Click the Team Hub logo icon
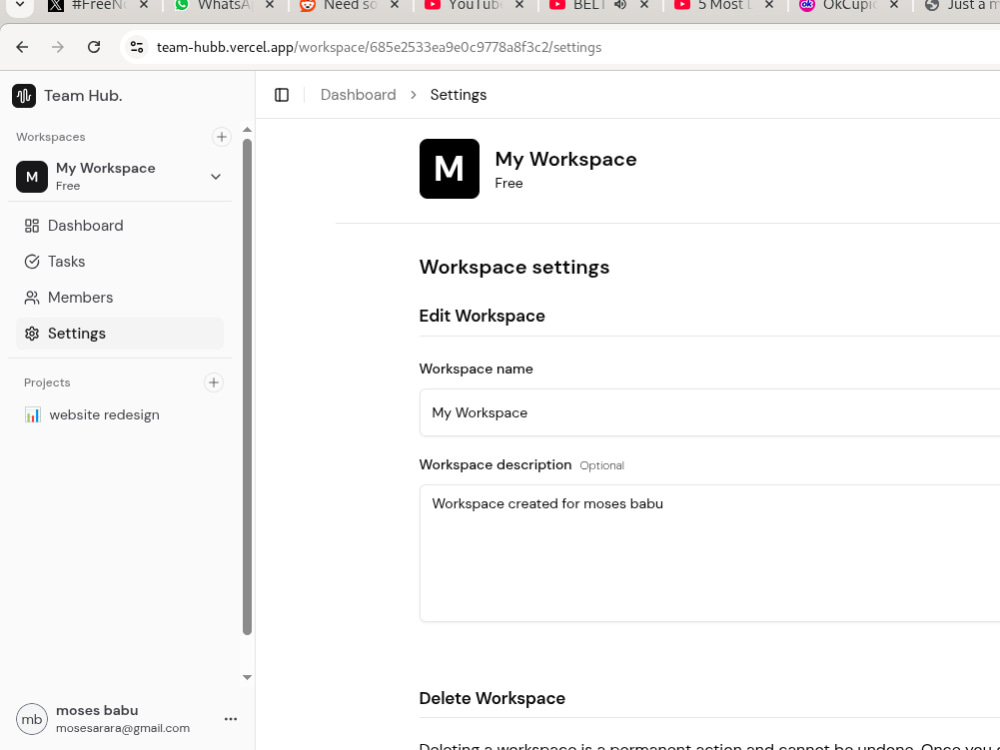 [24, 96]
